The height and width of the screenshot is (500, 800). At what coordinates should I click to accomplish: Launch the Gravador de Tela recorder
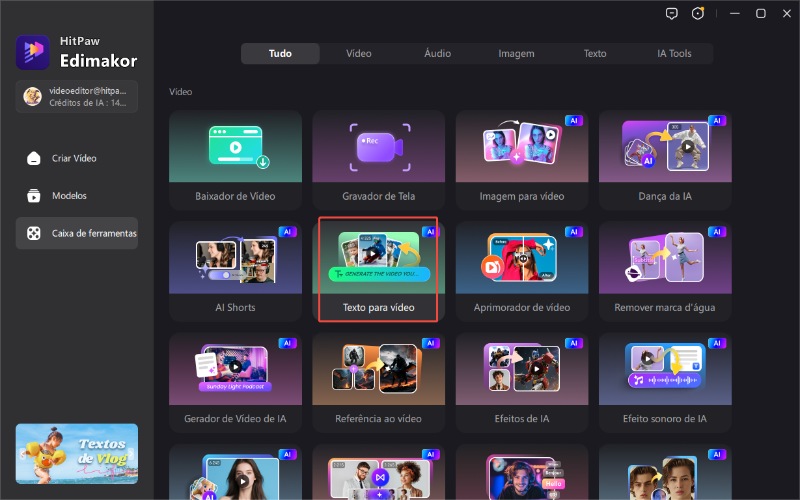click(378, 159)
